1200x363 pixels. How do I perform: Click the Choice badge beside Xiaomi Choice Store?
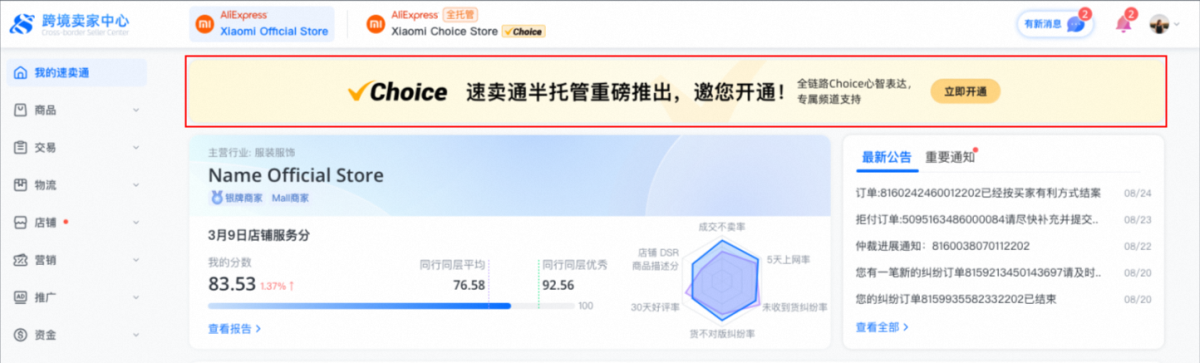tap(523, 32)
